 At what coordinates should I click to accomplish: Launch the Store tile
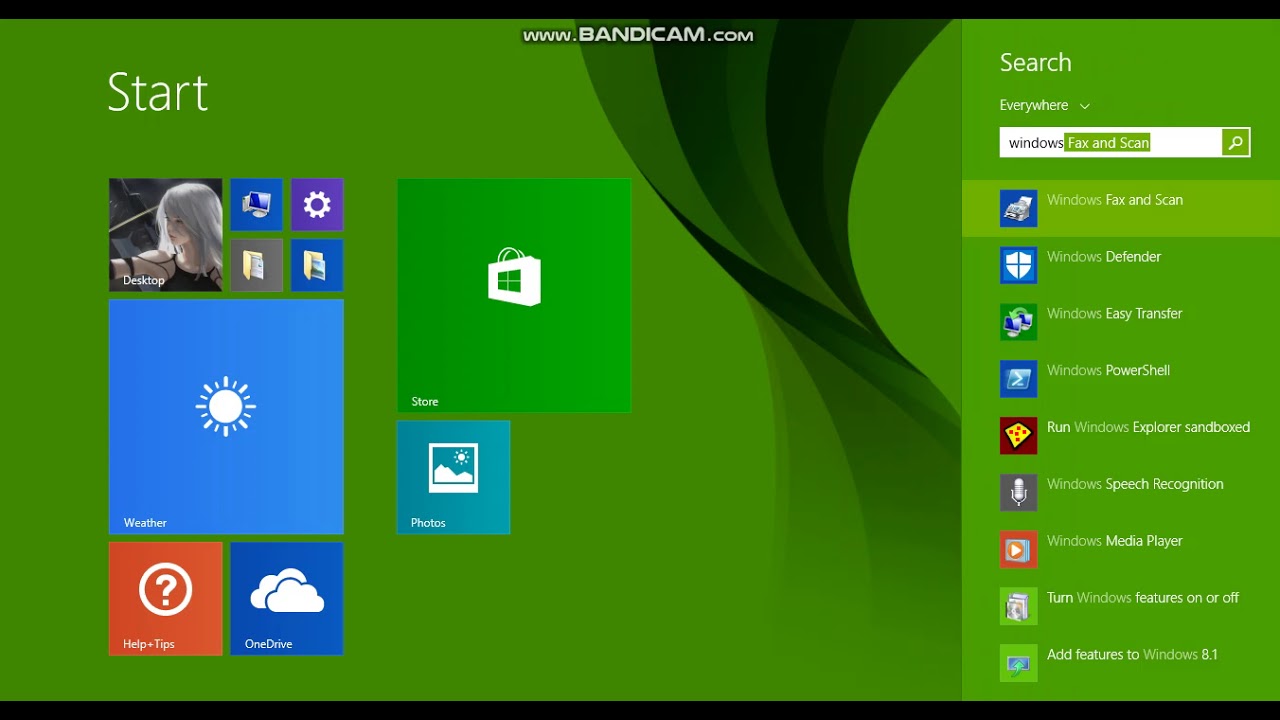click(514, 295)
